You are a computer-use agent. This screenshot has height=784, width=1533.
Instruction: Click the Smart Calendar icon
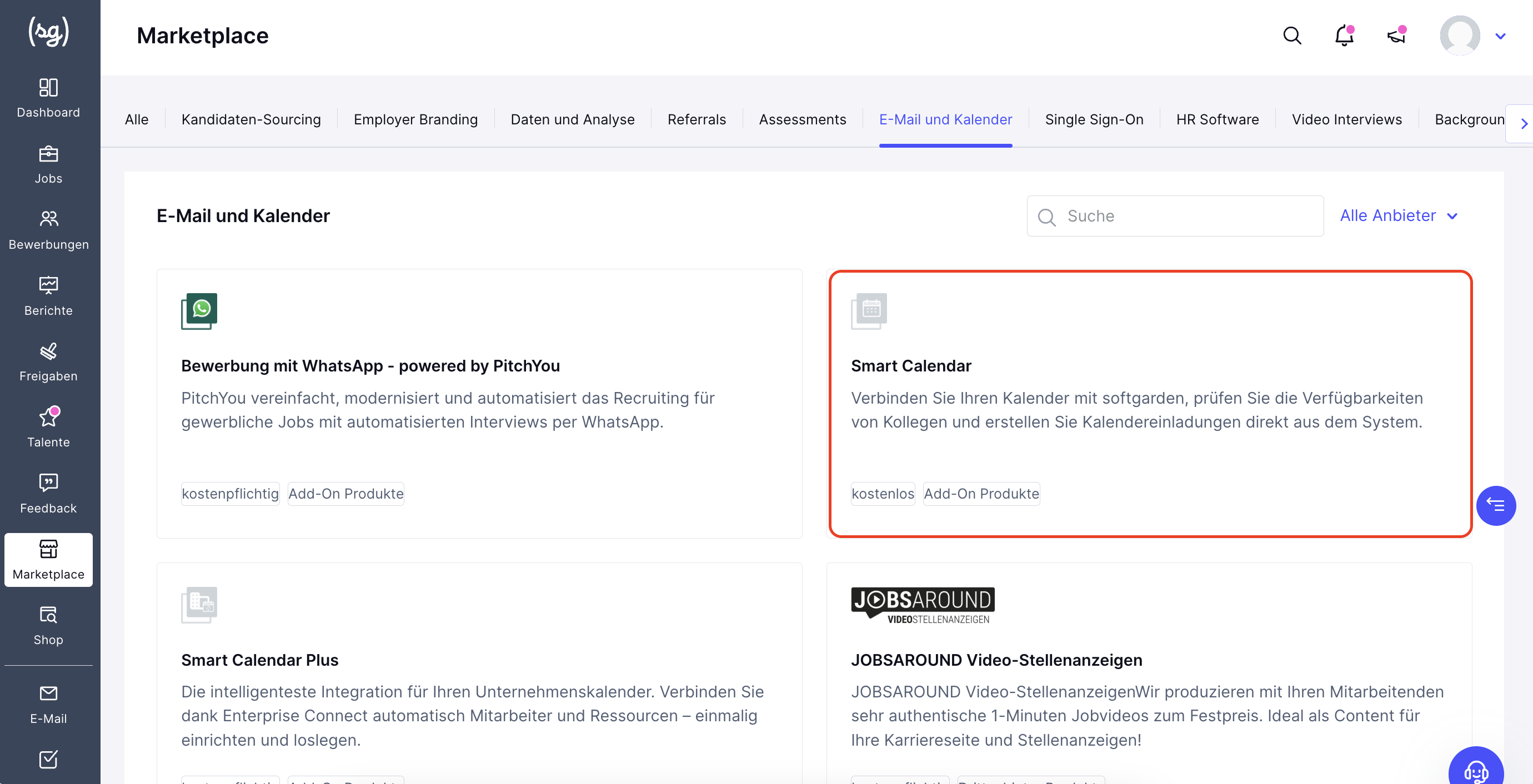coord(869,311)
